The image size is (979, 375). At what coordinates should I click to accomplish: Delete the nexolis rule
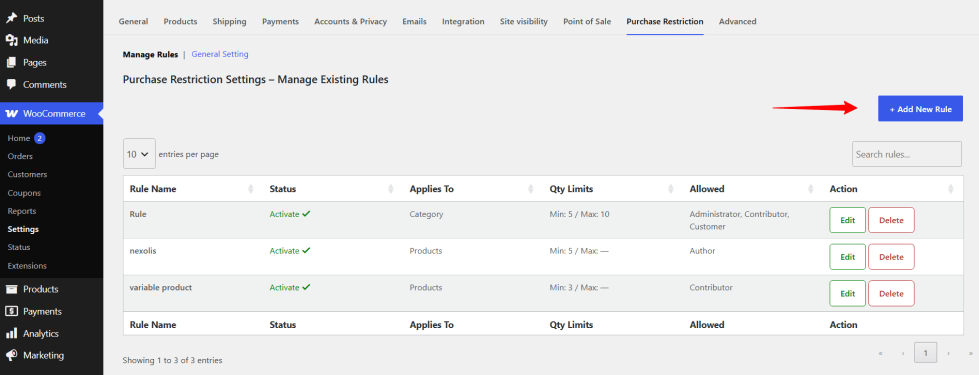[891, 256]
